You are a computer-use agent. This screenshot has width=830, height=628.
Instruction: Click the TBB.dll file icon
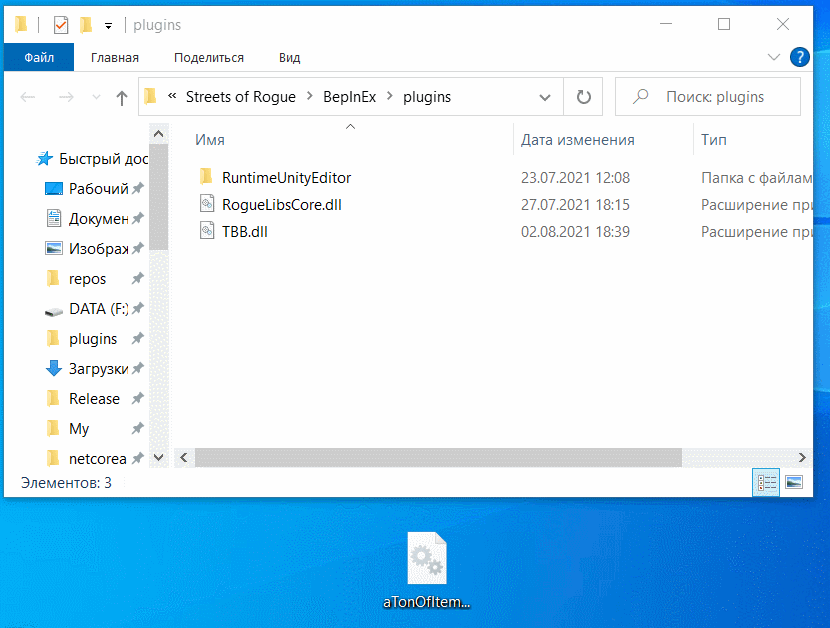click(x=207, y=231)
